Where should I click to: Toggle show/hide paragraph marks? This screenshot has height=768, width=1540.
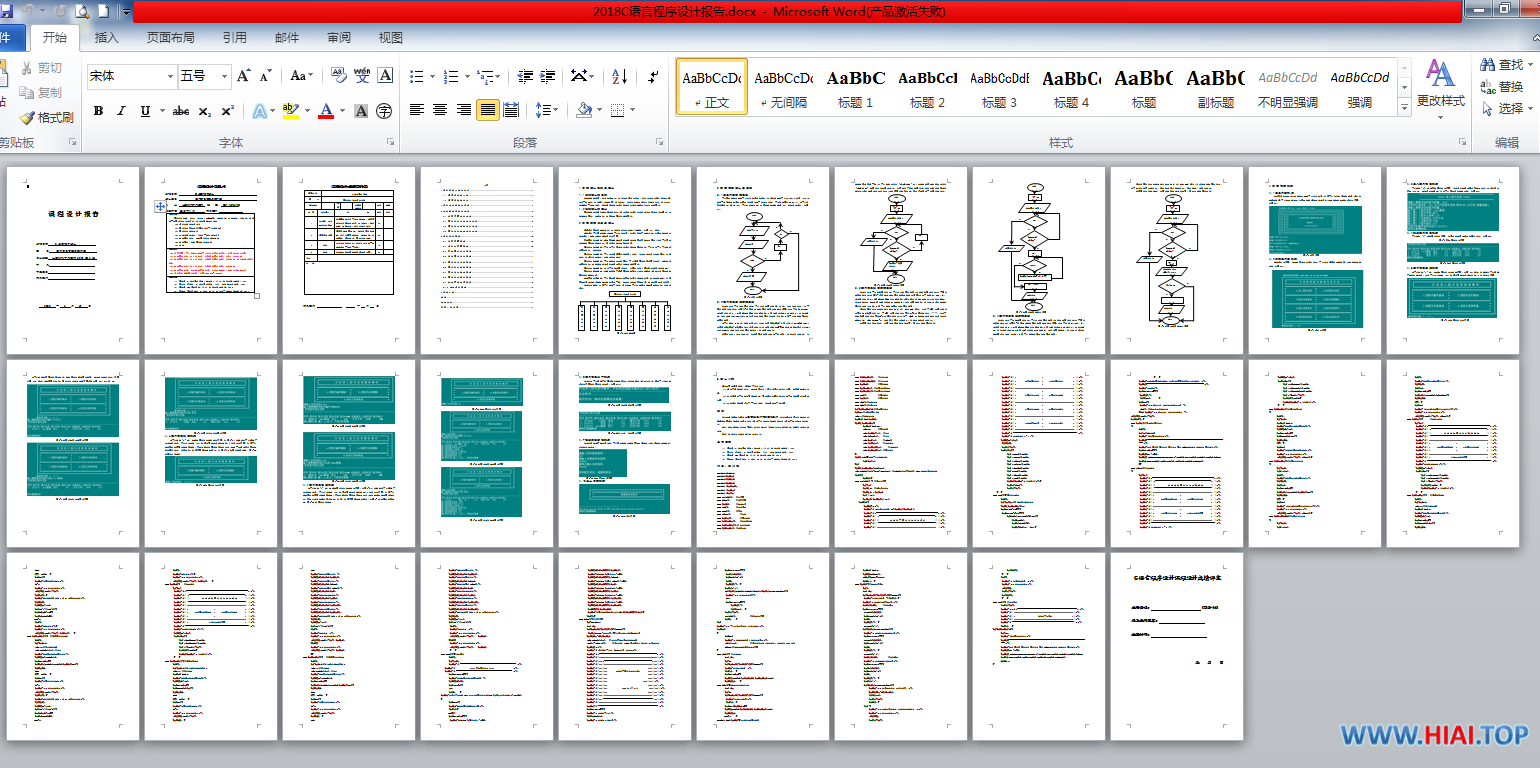653,76
